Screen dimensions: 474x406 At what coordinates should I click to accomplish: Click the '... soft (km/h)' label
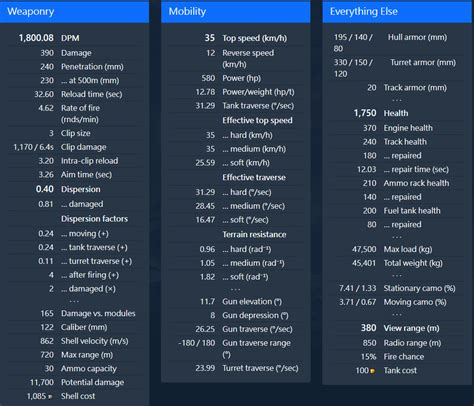[246, 163]
